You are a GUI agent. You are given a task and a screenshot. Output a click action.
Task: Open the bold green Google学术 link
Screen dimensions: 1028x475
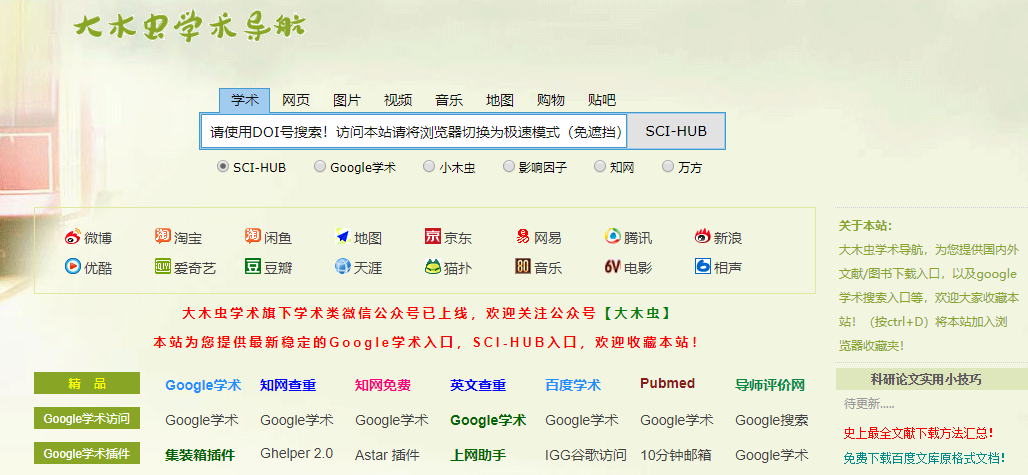point(488,420)
